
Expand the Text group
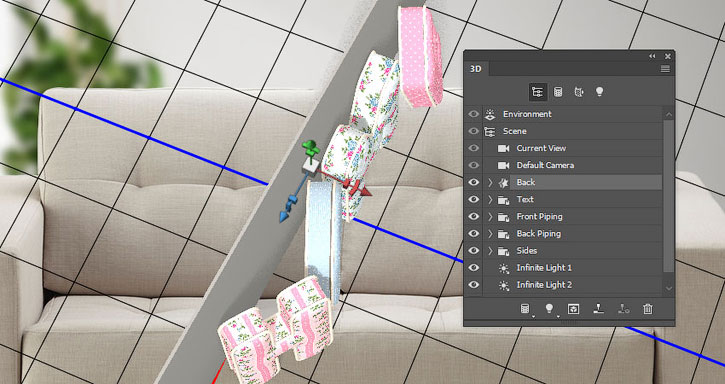490,199
